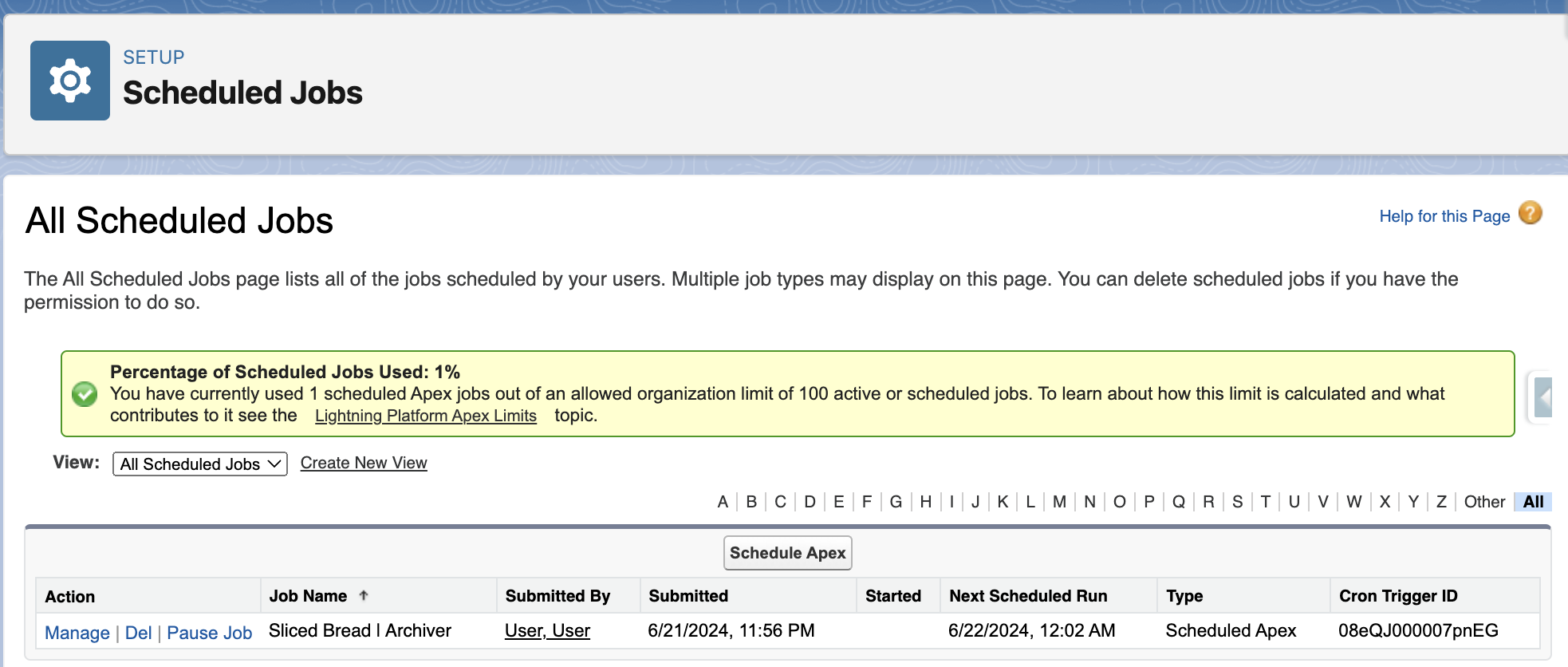The height and width of the screenshot is (667, 1568).
Task: Select the 6/21/2024, 11:56 PM submitted time
Action: [731, 630]
